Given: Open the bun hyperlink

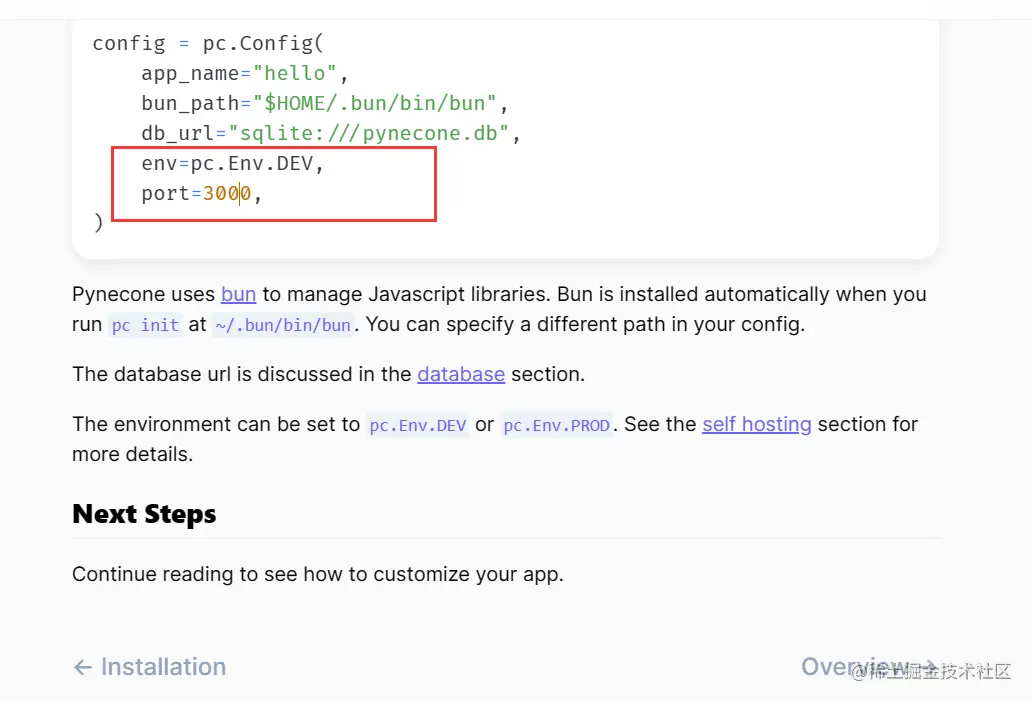Looking at the screenshot, I should [x=238, y=294].
